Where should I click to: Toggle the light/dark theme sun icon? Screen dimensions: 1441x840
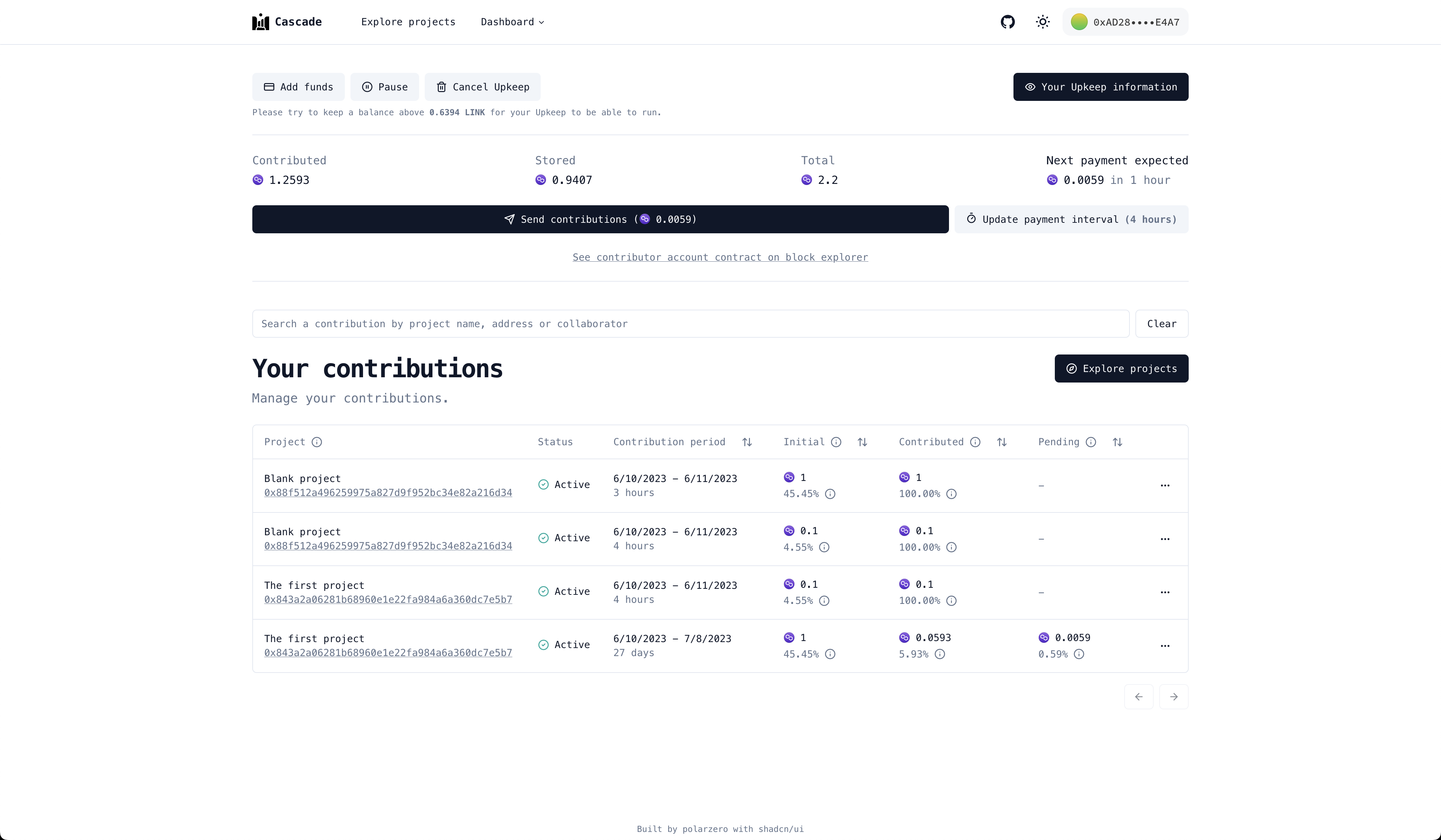(1043, 22)
